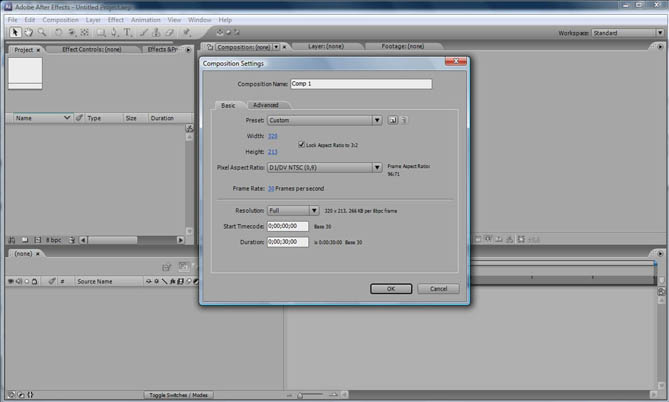The image size is (669, 402).
Task: Click the Duration timecode field
Action: coord(288,242)
